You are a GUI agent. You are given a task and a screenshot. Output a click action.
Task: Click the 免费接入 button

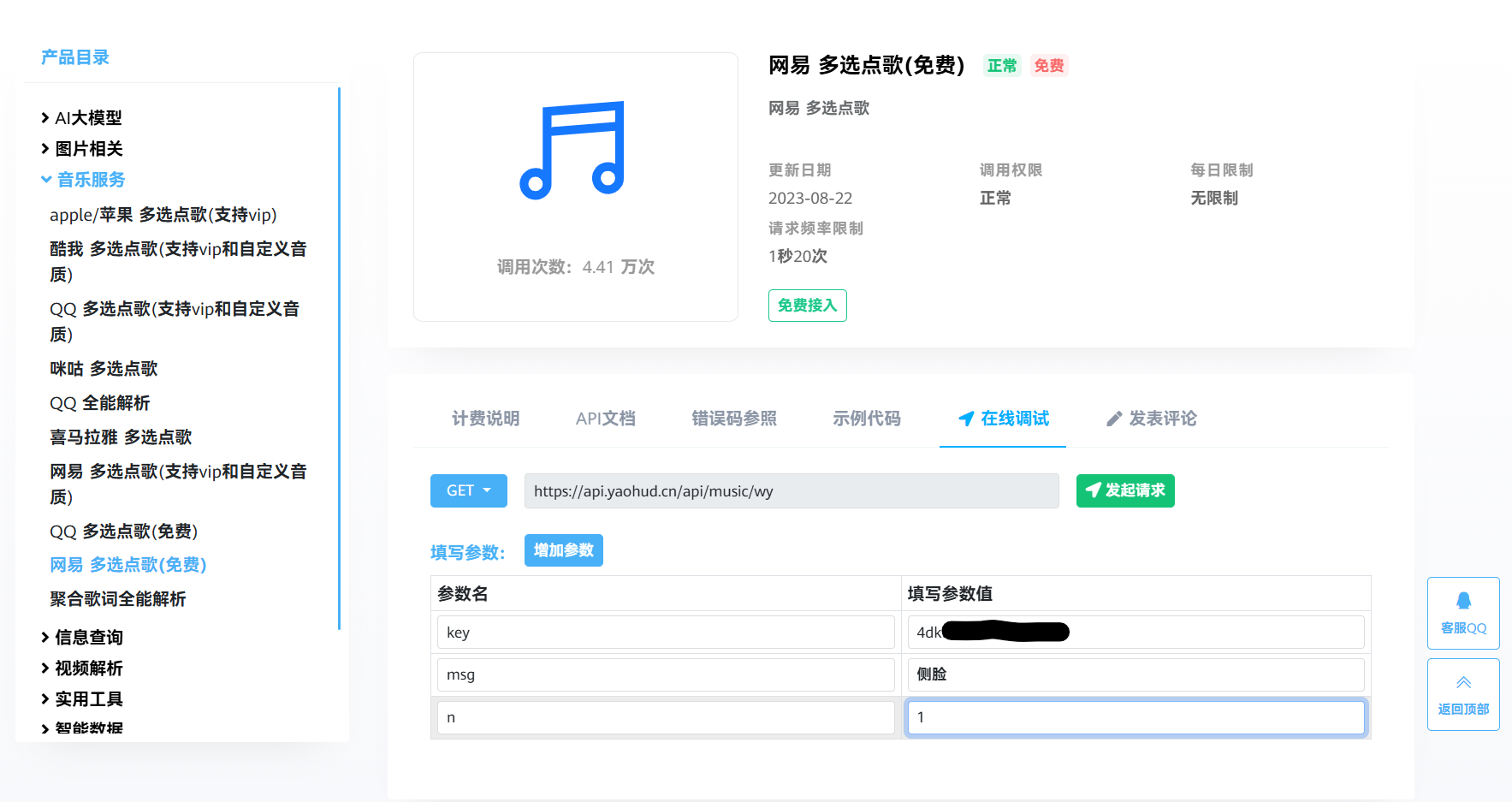tap(808, 306)
